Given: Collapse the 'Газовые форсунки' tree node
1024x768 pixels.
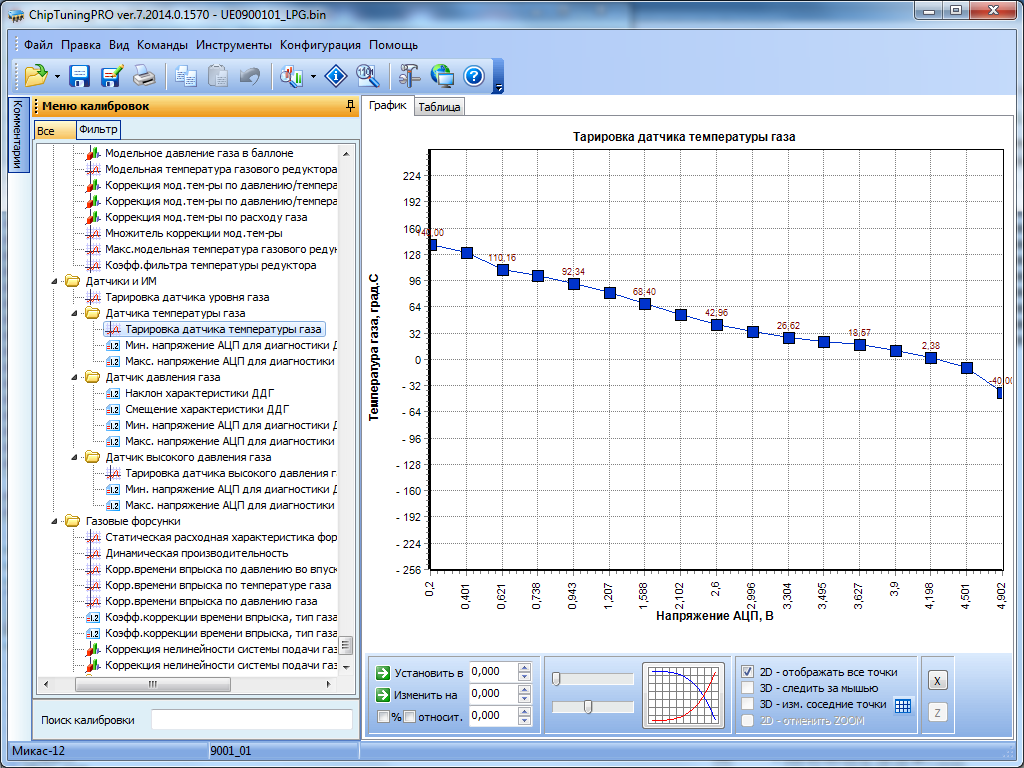Looking at the screenshot, I should click(x=54, y=521).
